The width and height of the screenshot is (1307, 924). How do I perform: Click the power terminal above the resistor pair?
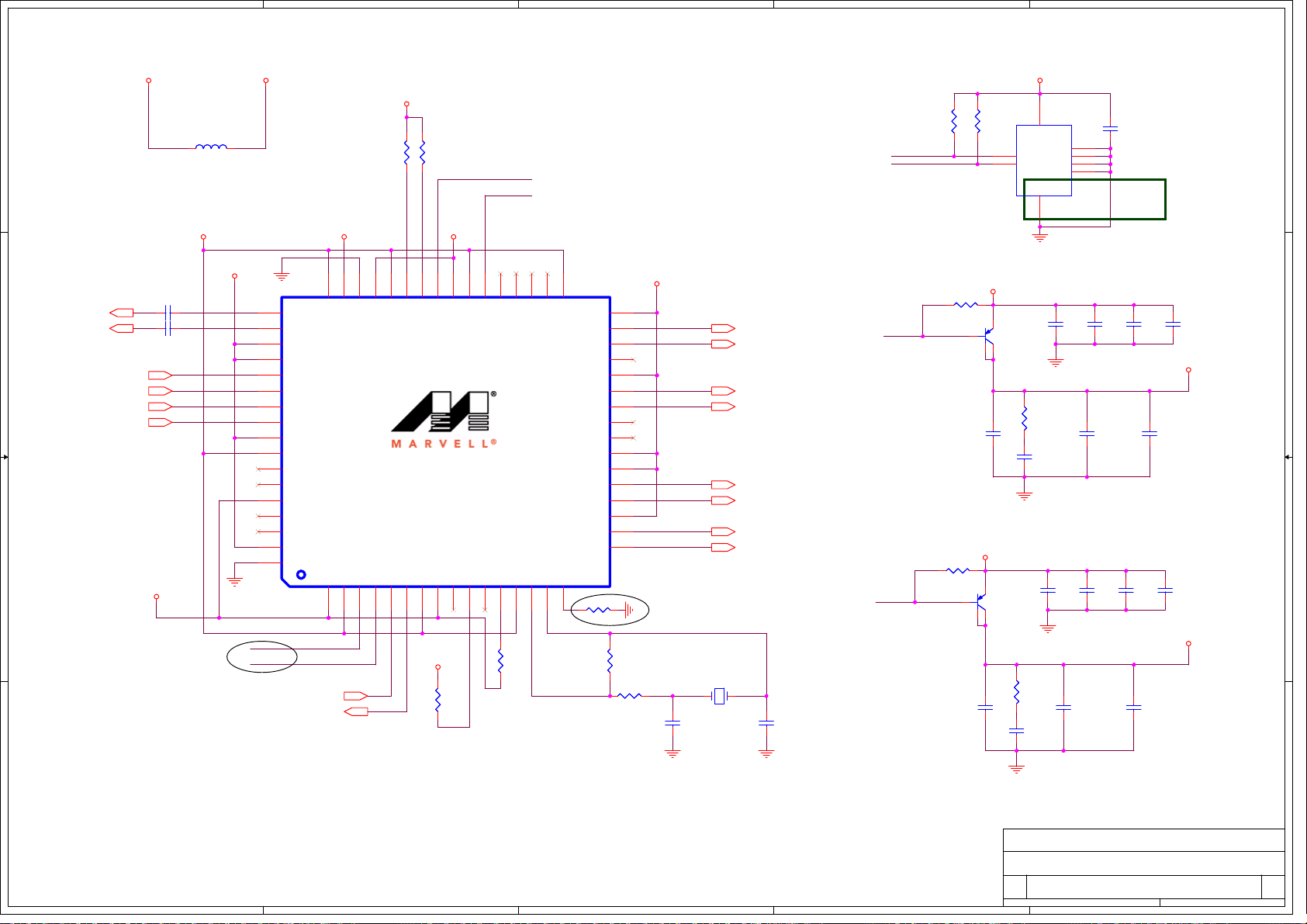pyautogui.click(x=406, y=104)
